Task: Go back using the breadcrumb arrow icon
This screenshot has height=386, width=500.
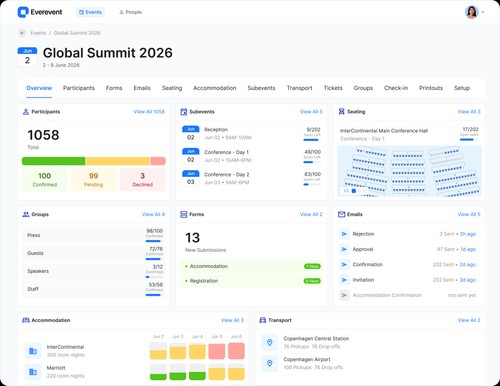Action: 22,33
